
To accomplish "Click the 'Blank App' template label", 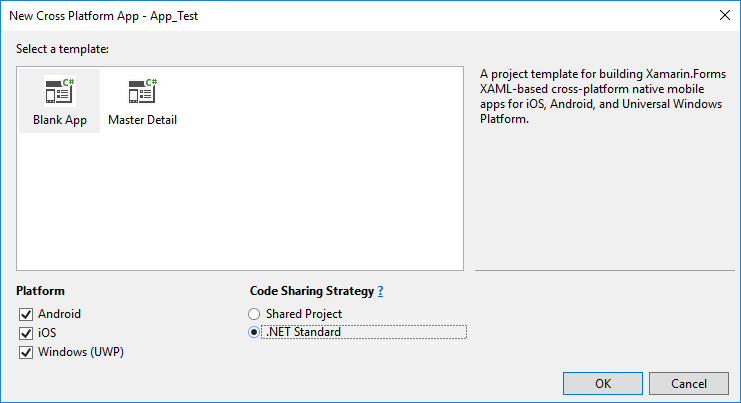I will click(x=60, y=120).
